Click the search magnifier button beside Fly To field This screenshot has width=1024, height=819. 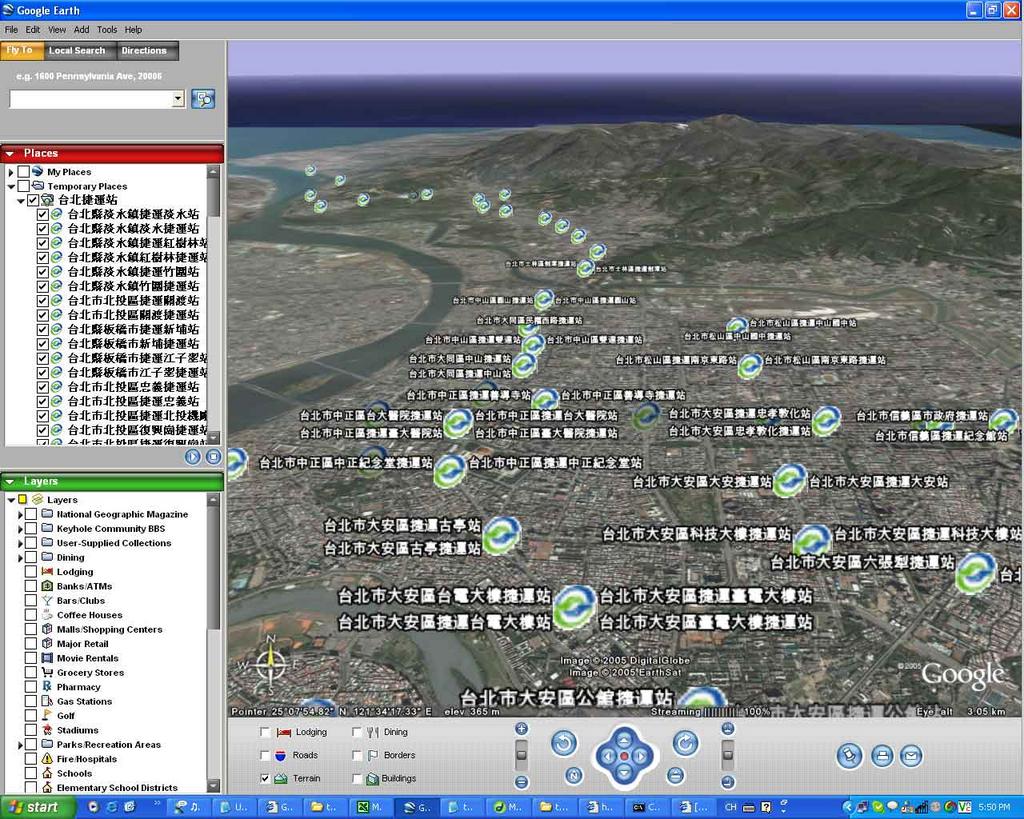point(203,99)
